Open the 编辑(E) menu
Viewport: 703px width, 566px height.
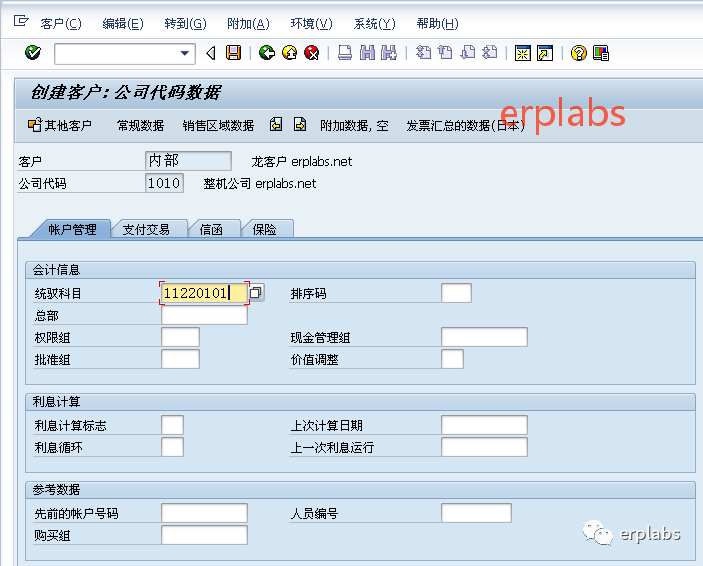pos(123,23)
